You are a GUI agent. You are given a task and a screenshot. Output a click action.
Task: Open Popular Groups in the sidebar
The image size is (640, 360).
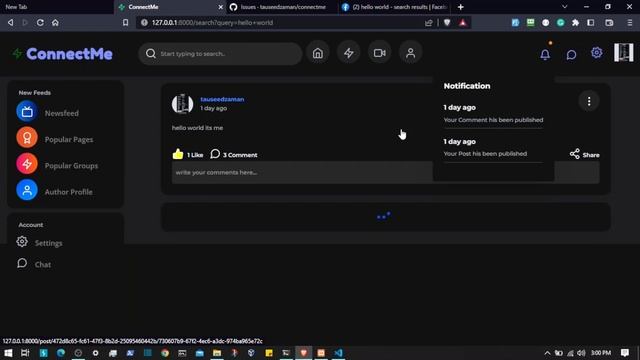coord(58,164)
